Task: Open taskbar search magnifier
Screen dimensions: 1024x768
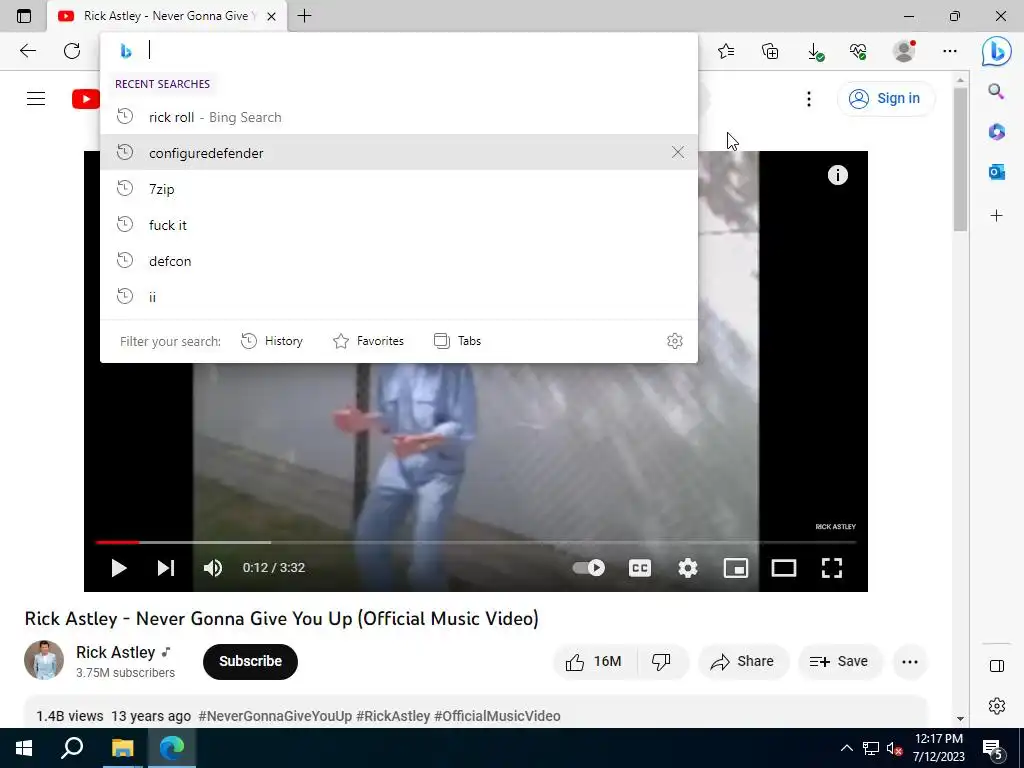Action: [x=72, y=748]
